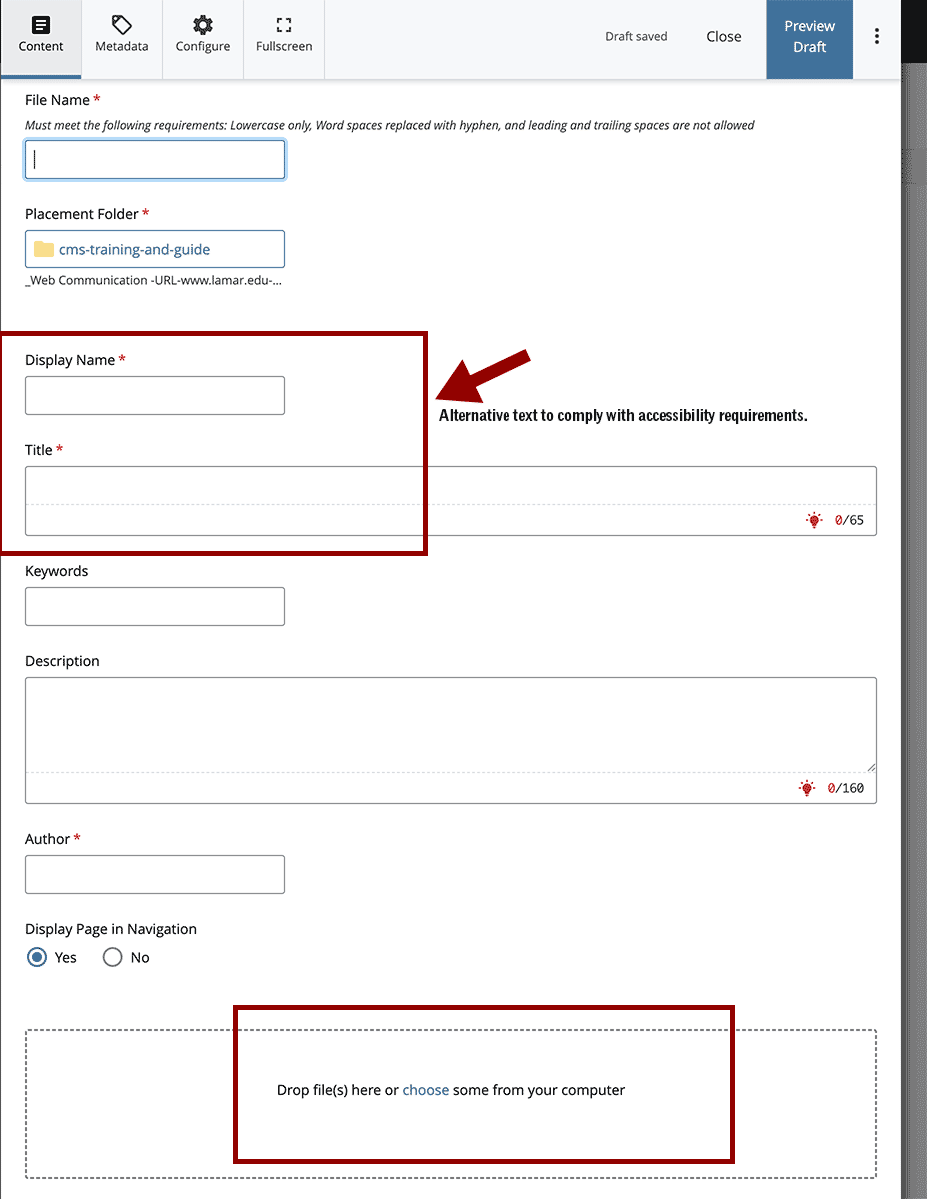
Task: Click the lightbulb icon beside the Description counter
Action: coord(806,788)
